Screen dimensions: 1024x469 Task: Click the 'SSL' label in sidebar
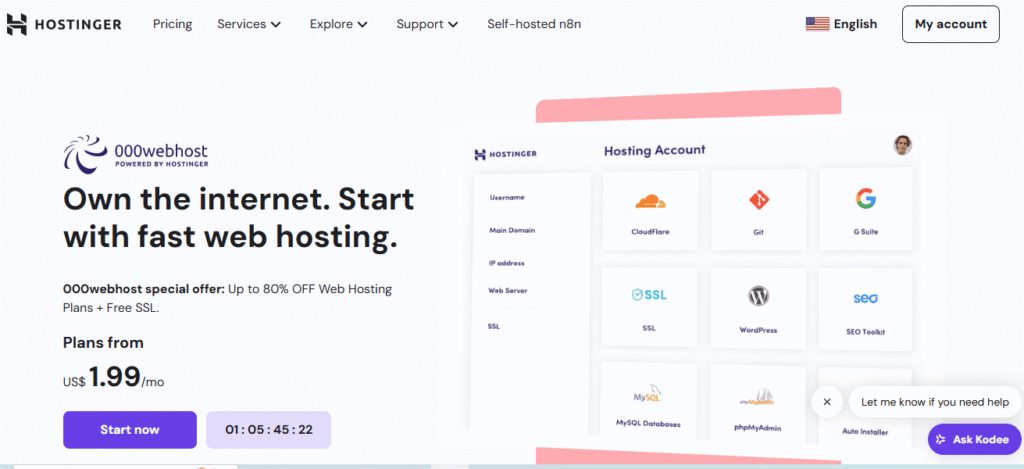click(494, 326)
